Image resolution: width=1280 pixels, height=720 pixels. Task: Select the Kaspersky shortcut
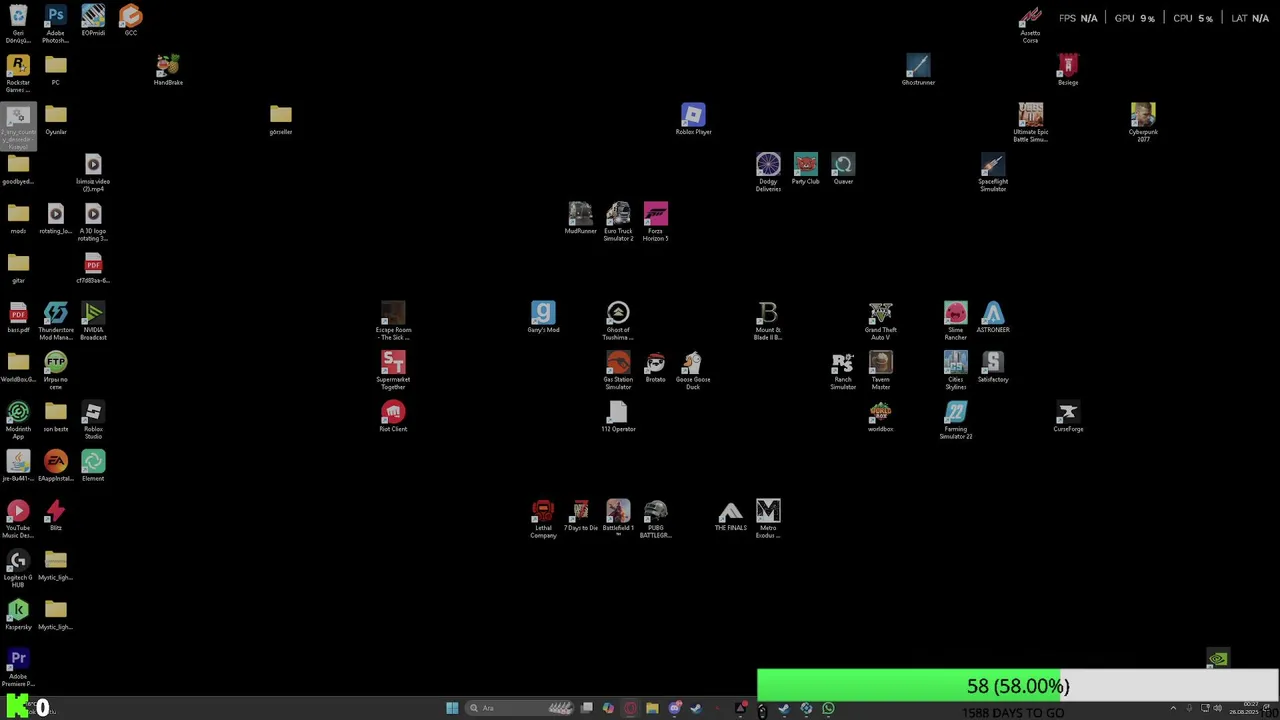(x=18, y=615)
